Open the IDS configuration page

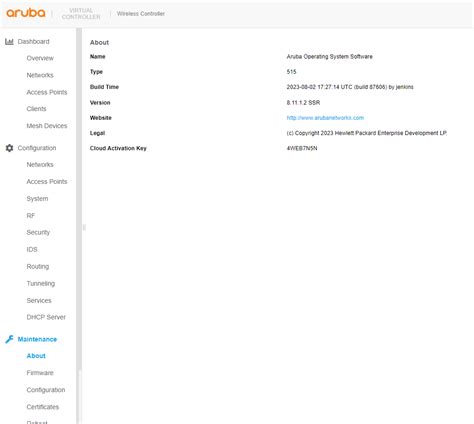coord(32,250)
